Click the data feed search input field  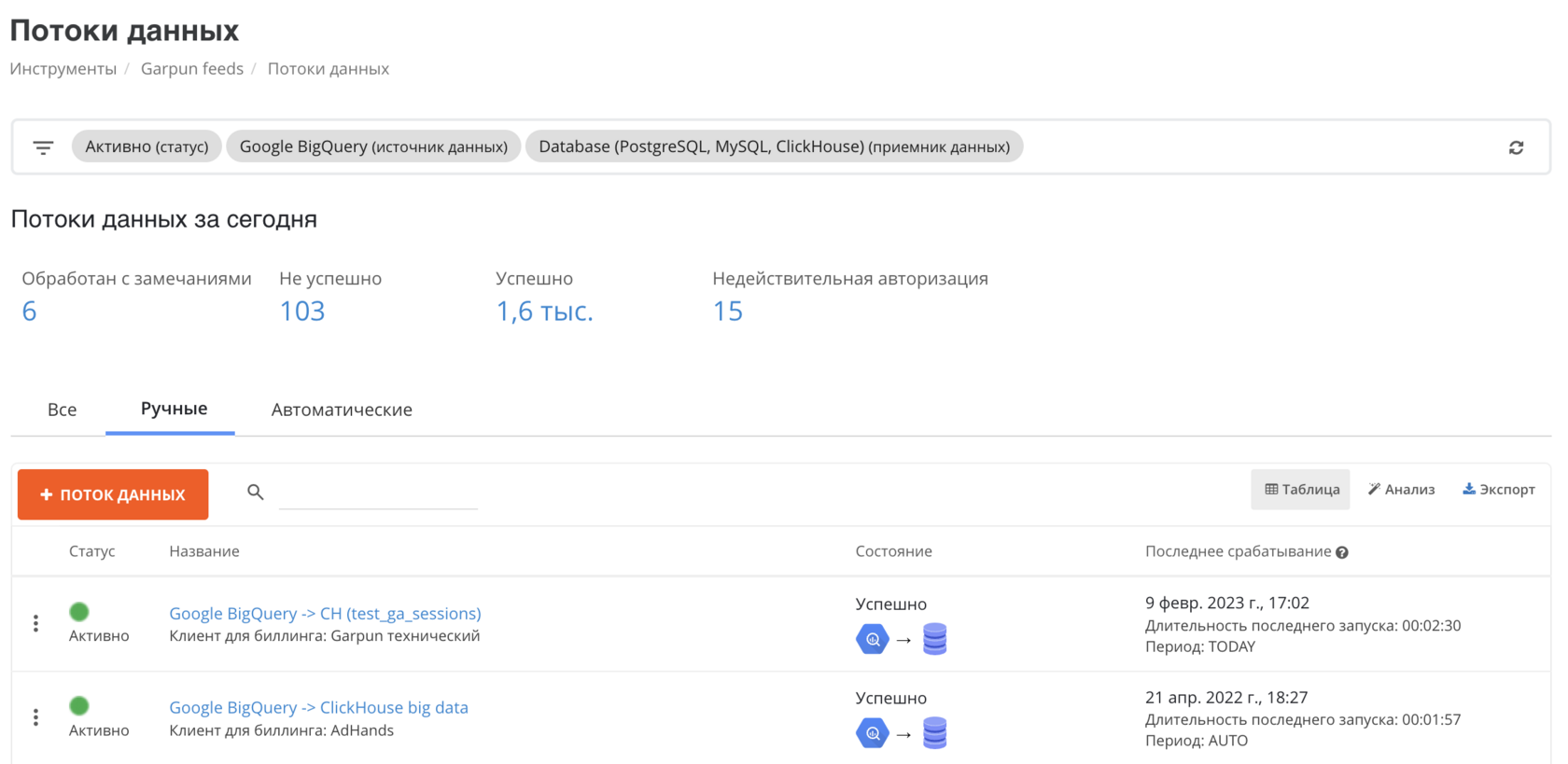pos(378,493)
